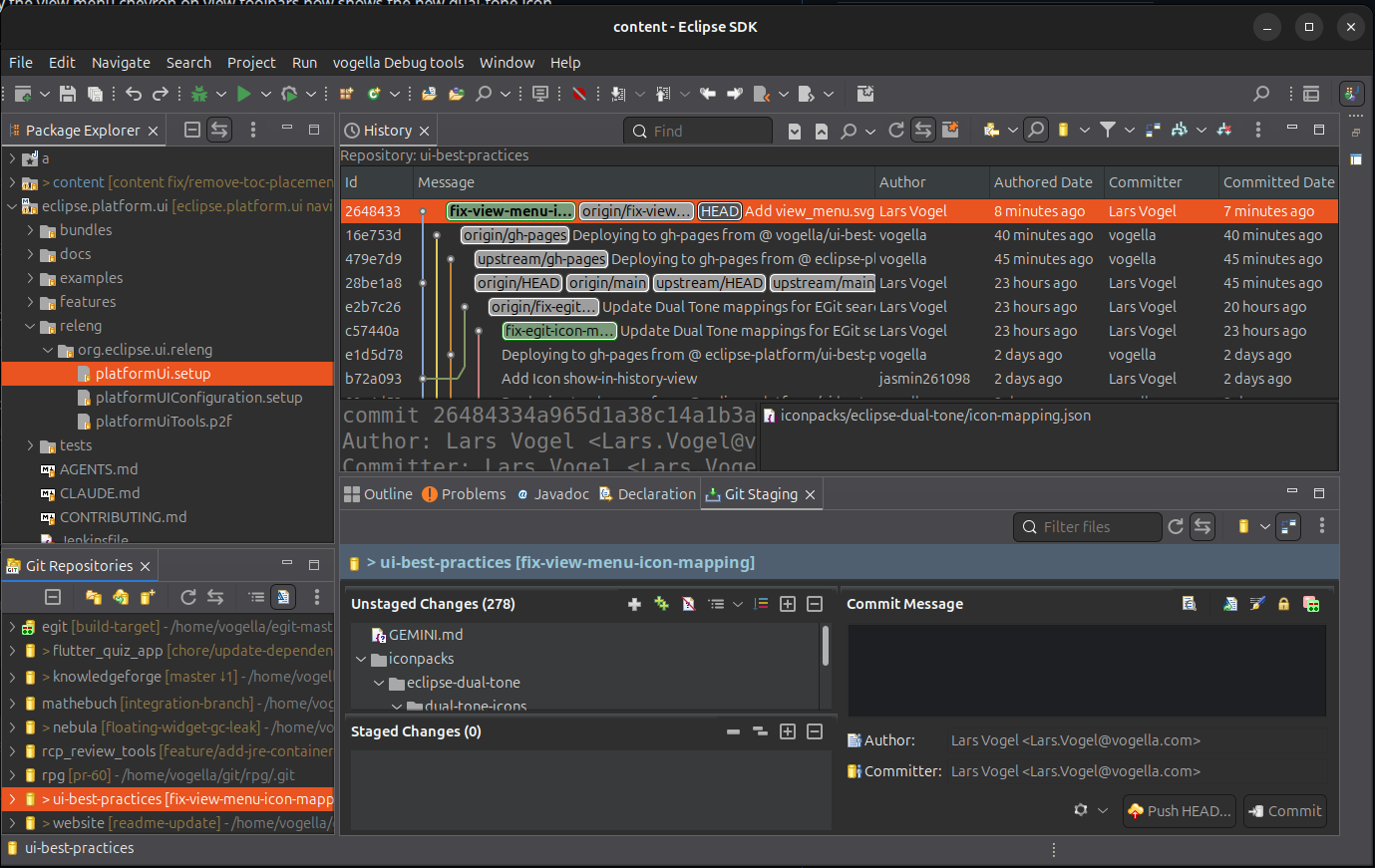Collapse the releng folder
1375x868 pixels.
click(x=32, y=326)
